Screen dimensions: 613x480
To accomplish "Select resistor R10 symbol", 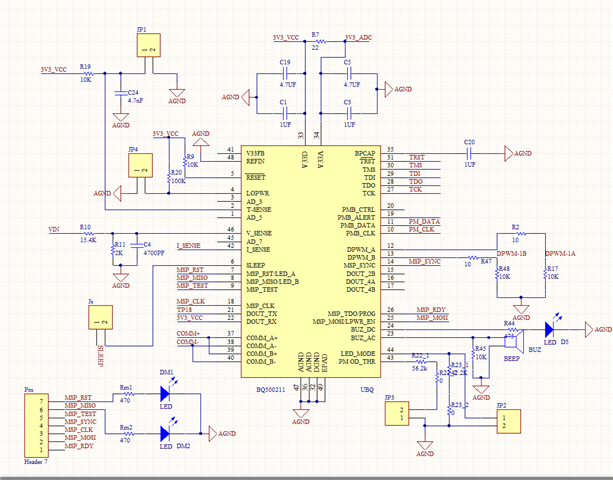I will coord(89,233).
